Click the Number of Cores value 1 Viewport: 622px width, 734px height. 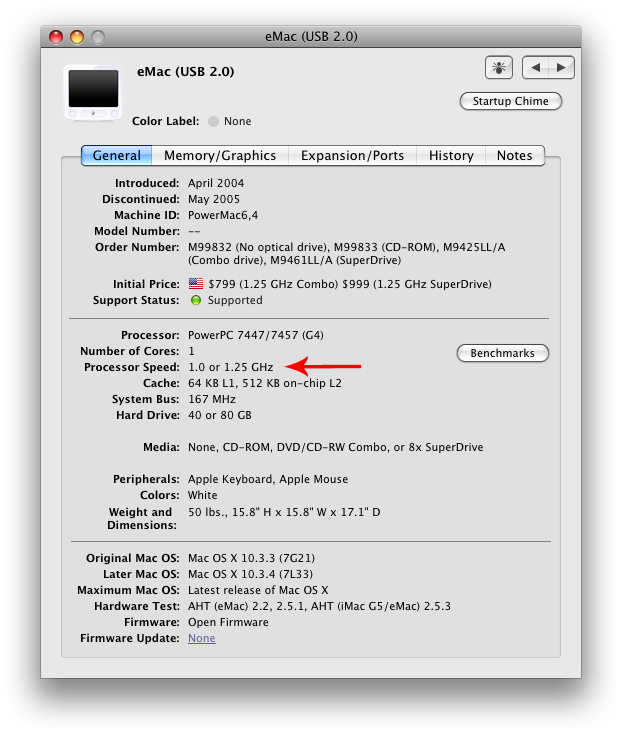click(191, 351)
